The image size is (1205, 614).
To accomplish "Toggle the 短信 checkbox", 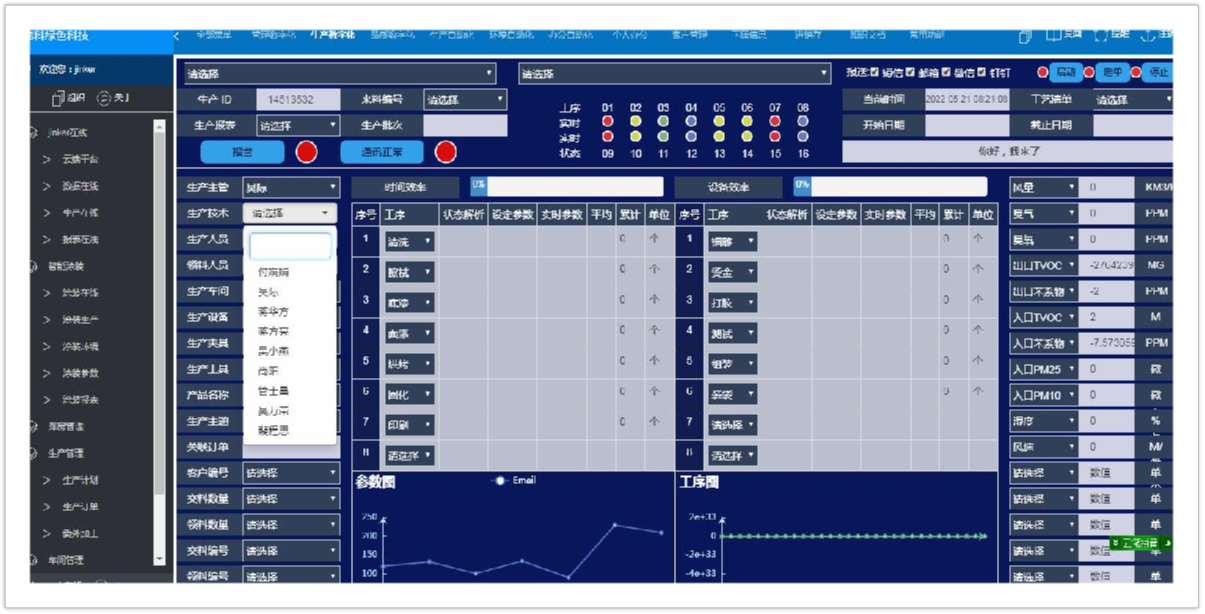I will [876, 73].
